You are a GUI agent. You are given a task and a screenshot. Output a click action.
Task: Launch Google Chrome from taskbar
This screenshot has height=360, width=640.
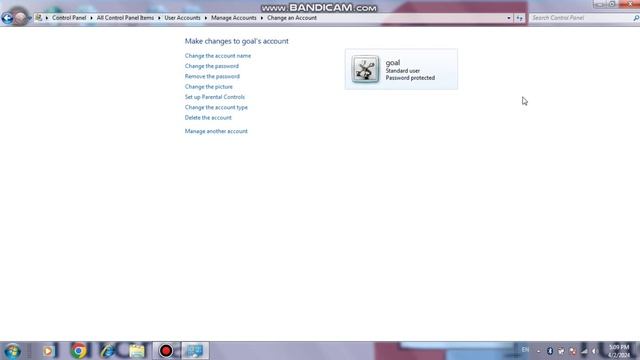point(78,351)
